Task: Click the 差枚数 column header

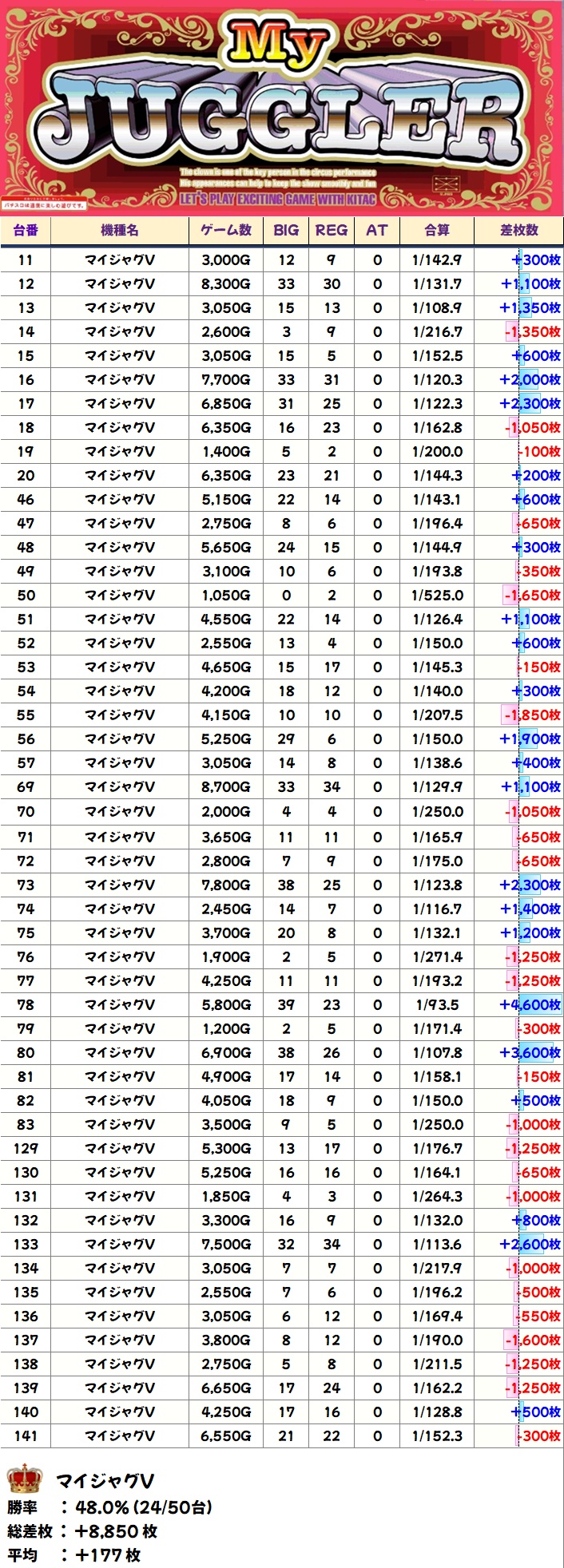Action: point(518,231)
